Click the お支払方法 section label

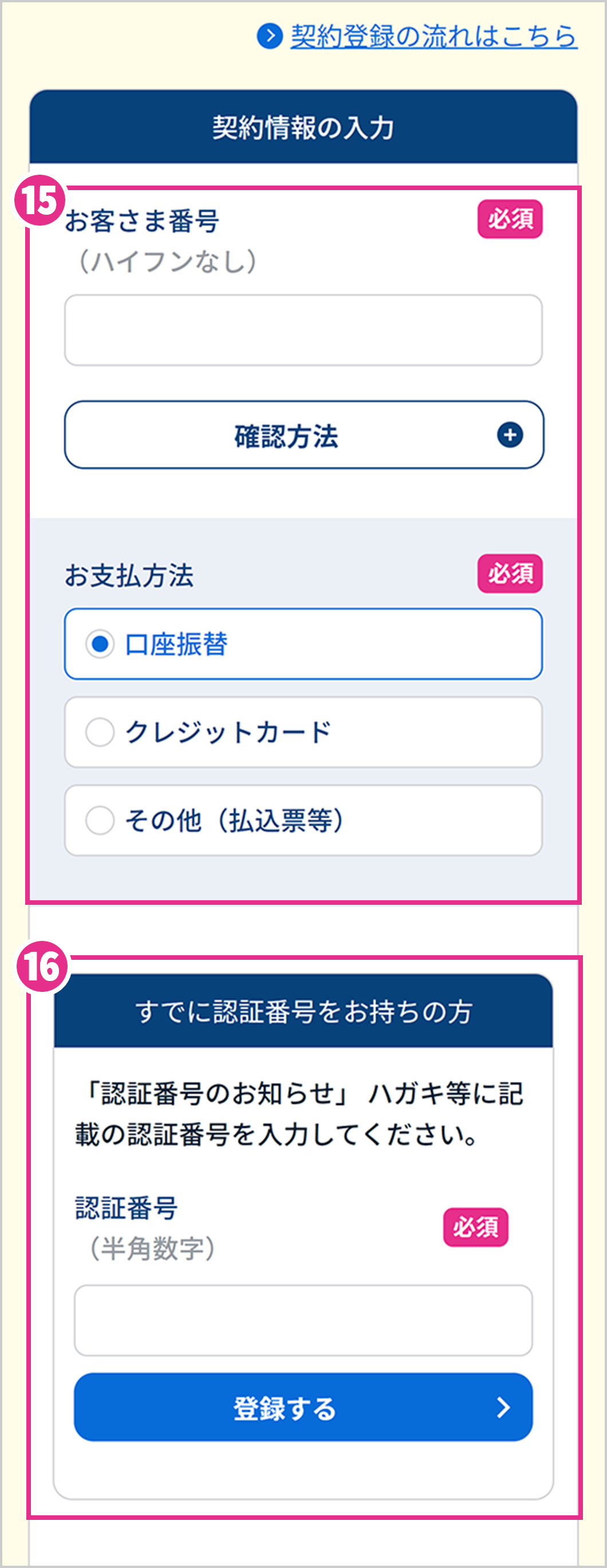pyautogui.click(x=129, y=575)
